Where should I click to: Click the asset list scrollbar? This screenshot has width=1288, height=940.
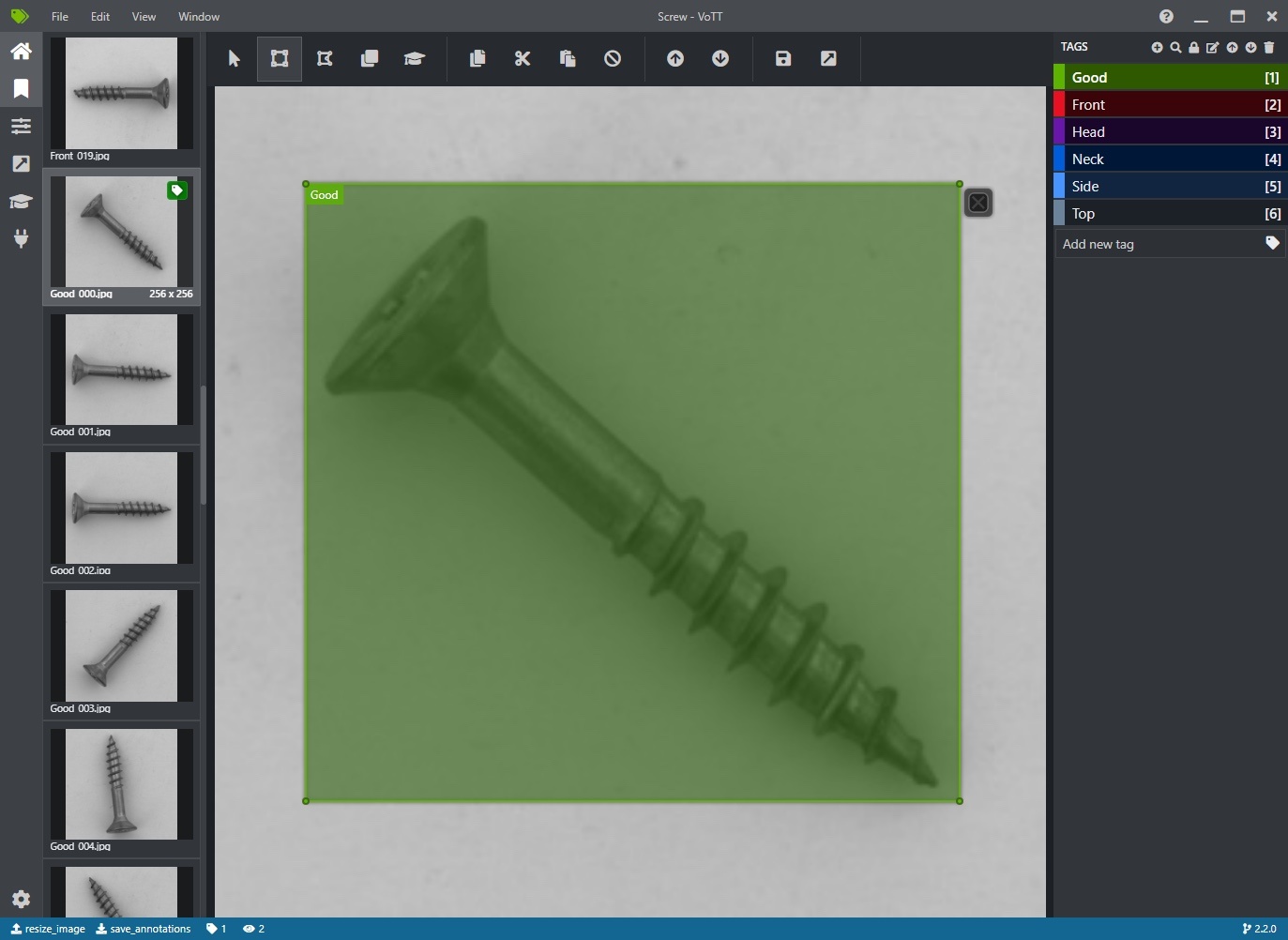click(x=203, y=445)
